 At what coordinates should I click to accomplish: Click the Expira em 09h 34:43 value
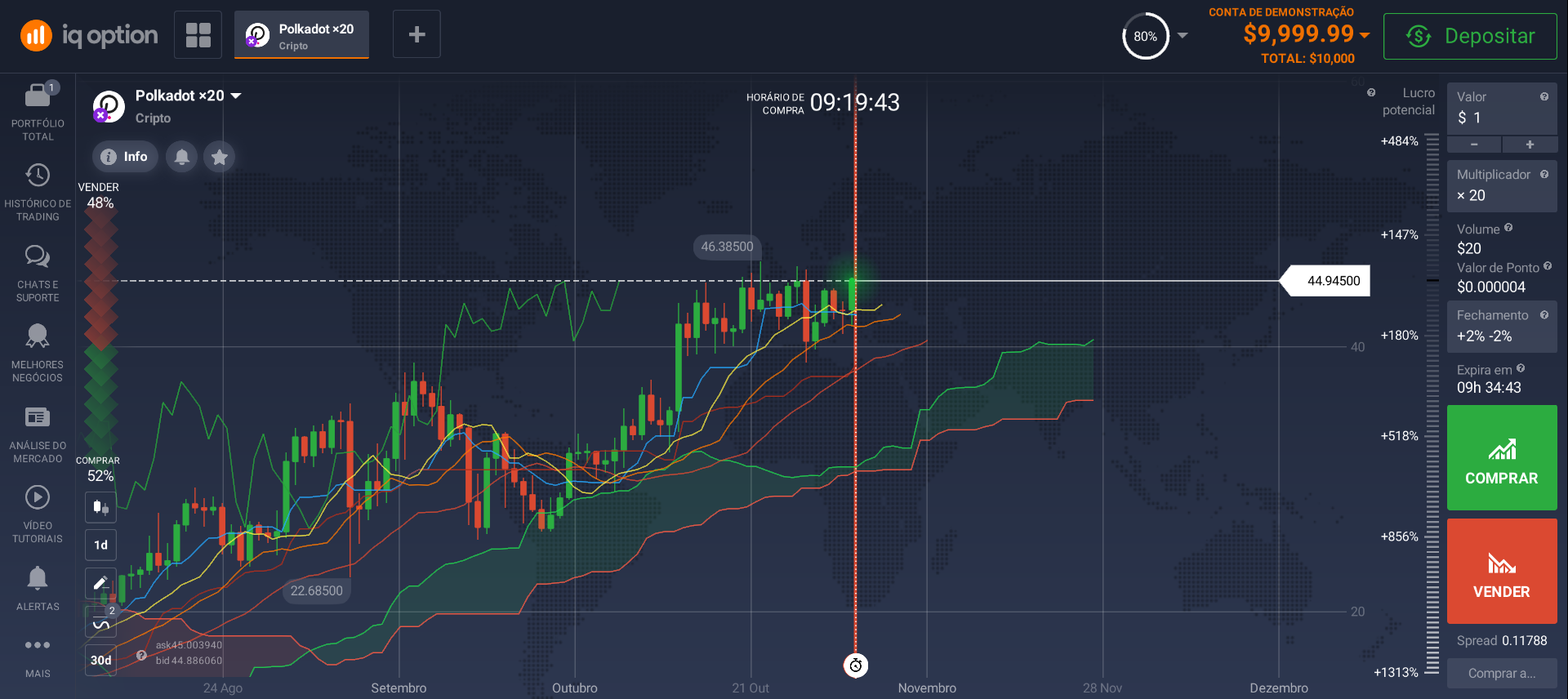1489,388
